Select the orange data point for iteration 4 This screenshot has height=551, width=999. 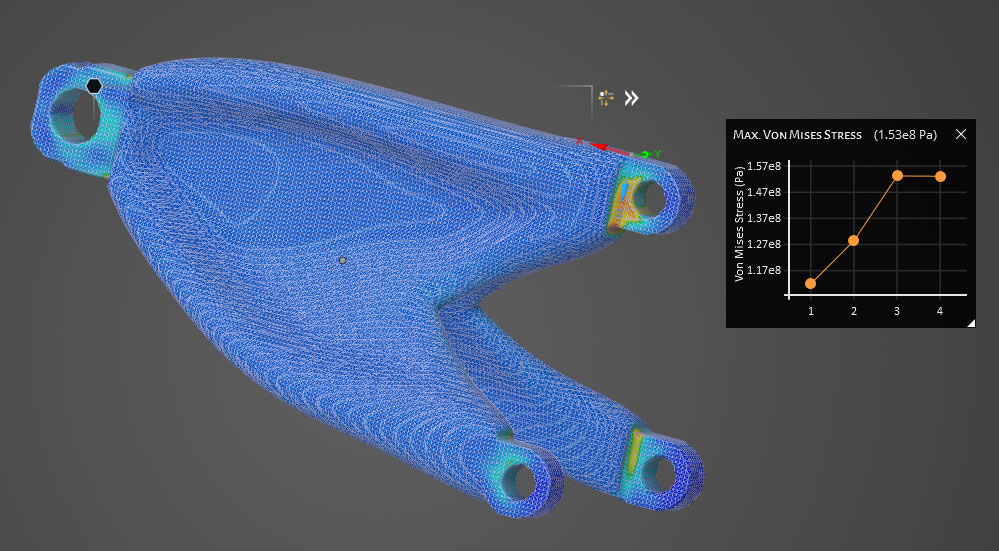[x=940, y=176]
